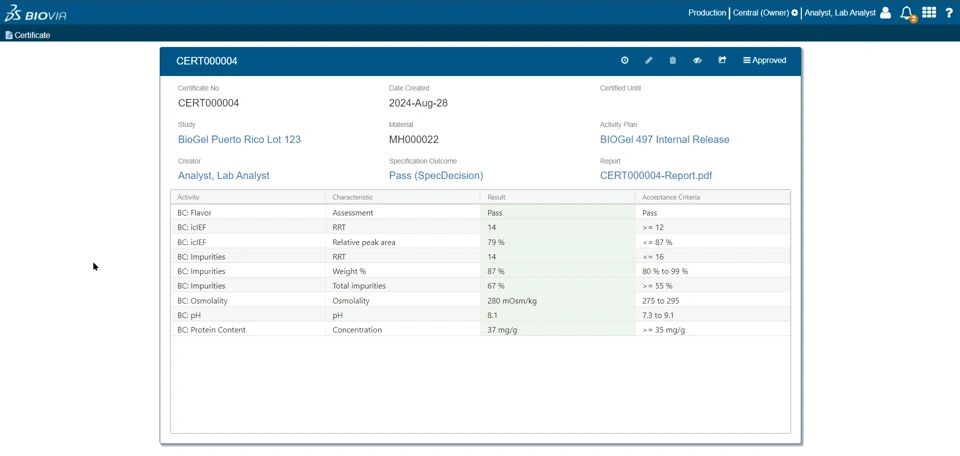Open the history clock icon on CERT000004

[x=624, y=61]
